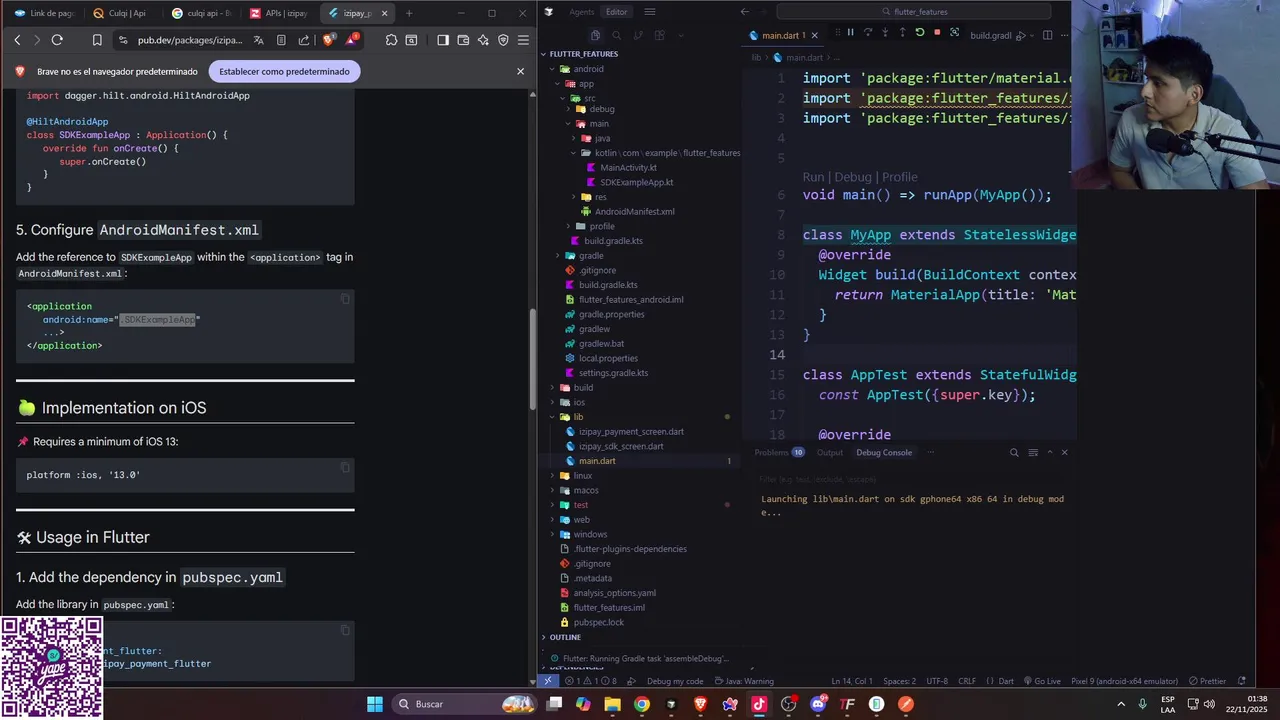Screen dimensions: 1280x720
Task: Click Debug CodeLens above main()
Action: tap(853, 177)
